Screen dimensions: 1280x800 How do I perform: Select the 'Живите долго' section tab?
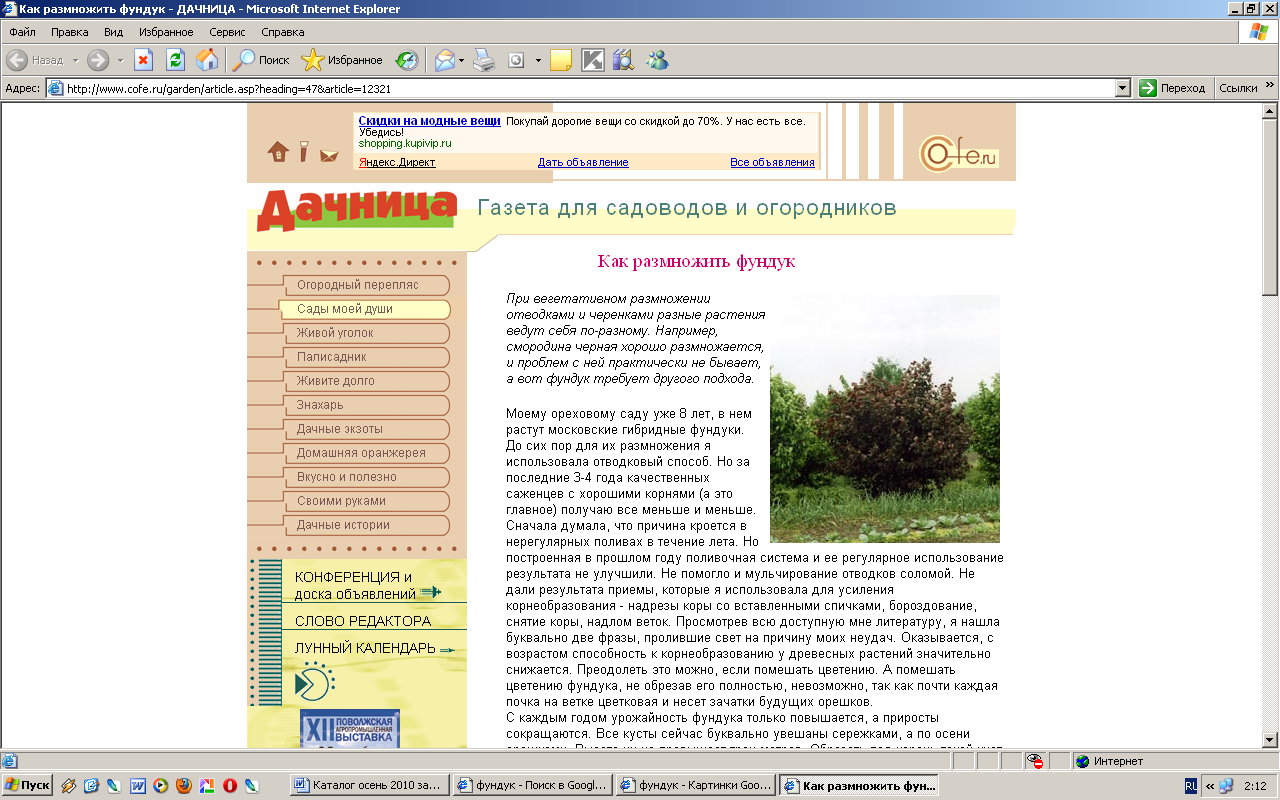tap(366, 381)
